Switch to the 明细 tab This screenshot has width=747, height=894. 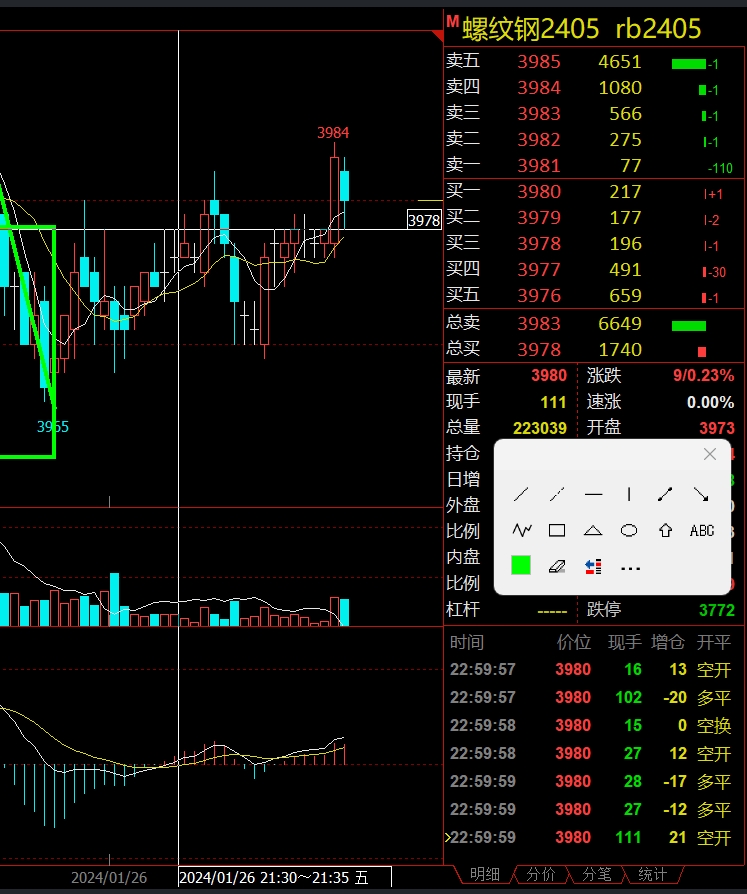click(485, 874)
